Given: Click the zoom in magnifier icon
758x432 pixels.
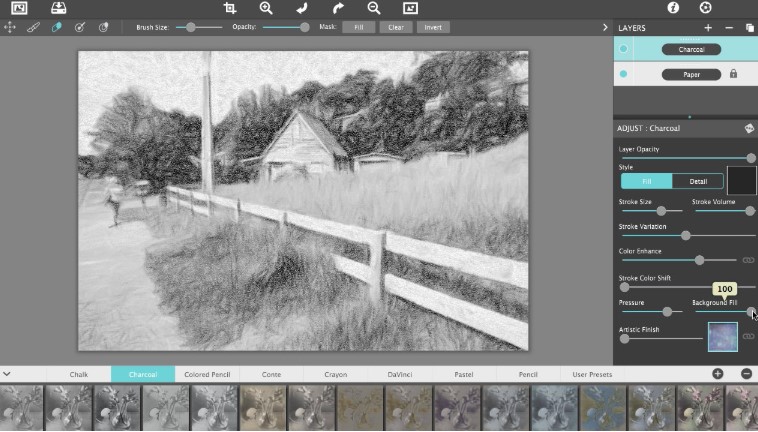Looking at the screenshot, I should [x=266, y=8].
